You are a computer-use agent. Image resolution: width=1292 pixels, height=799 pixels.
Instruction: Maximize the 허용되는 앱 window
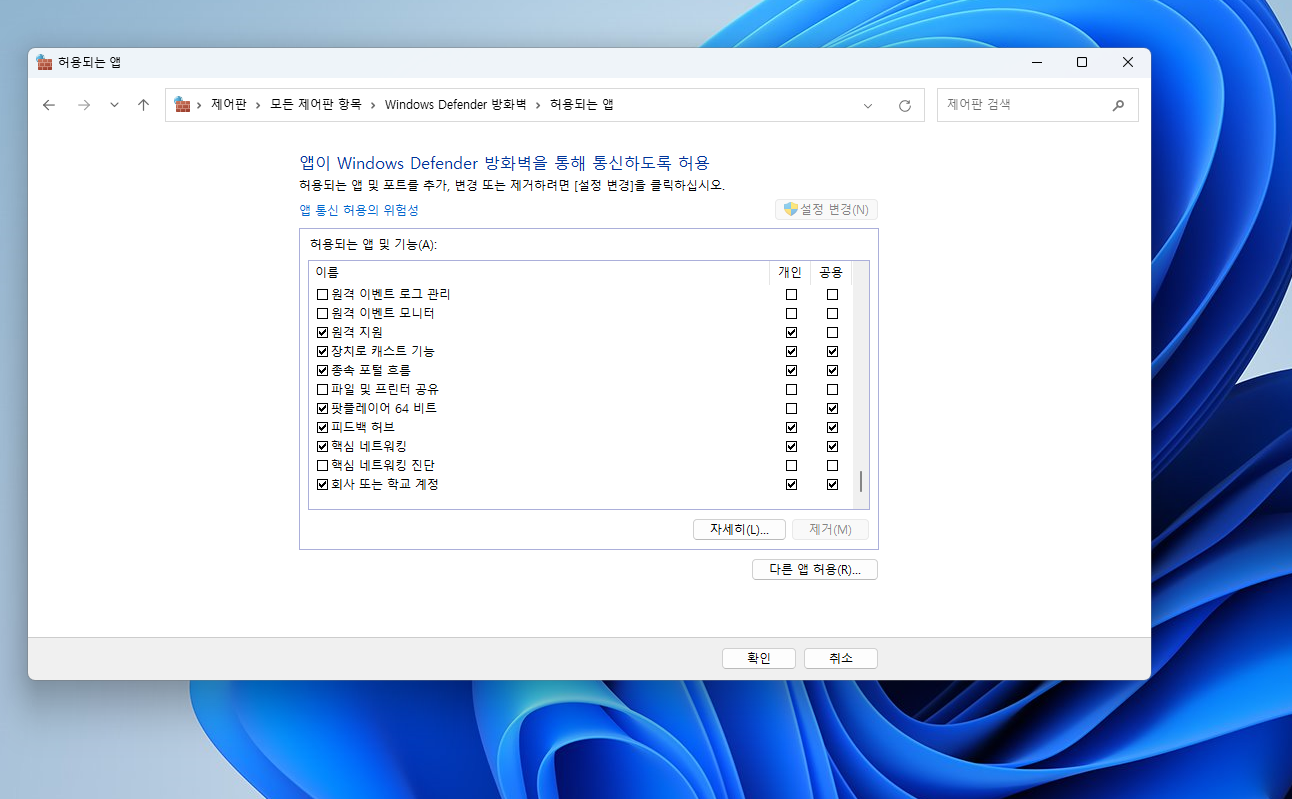click(x=1082, y=62)
